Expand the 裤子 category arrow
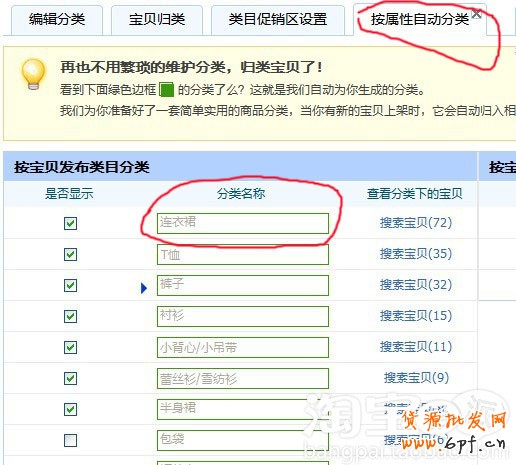This screenshot has width=516, height=465. (x=144, y=288)
